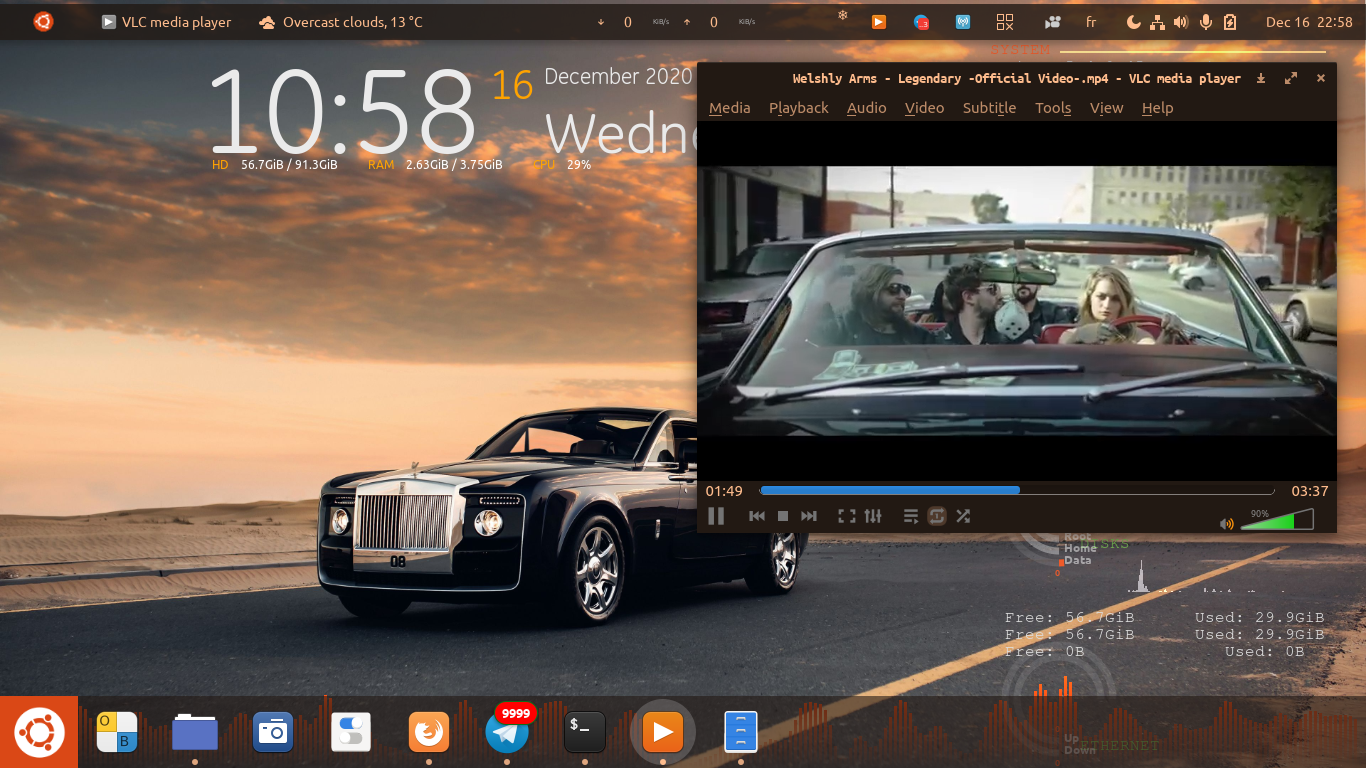Open weather indicator Overcast clouds 13 °C
Viewport: 1366px width, 768px height.
340,22
